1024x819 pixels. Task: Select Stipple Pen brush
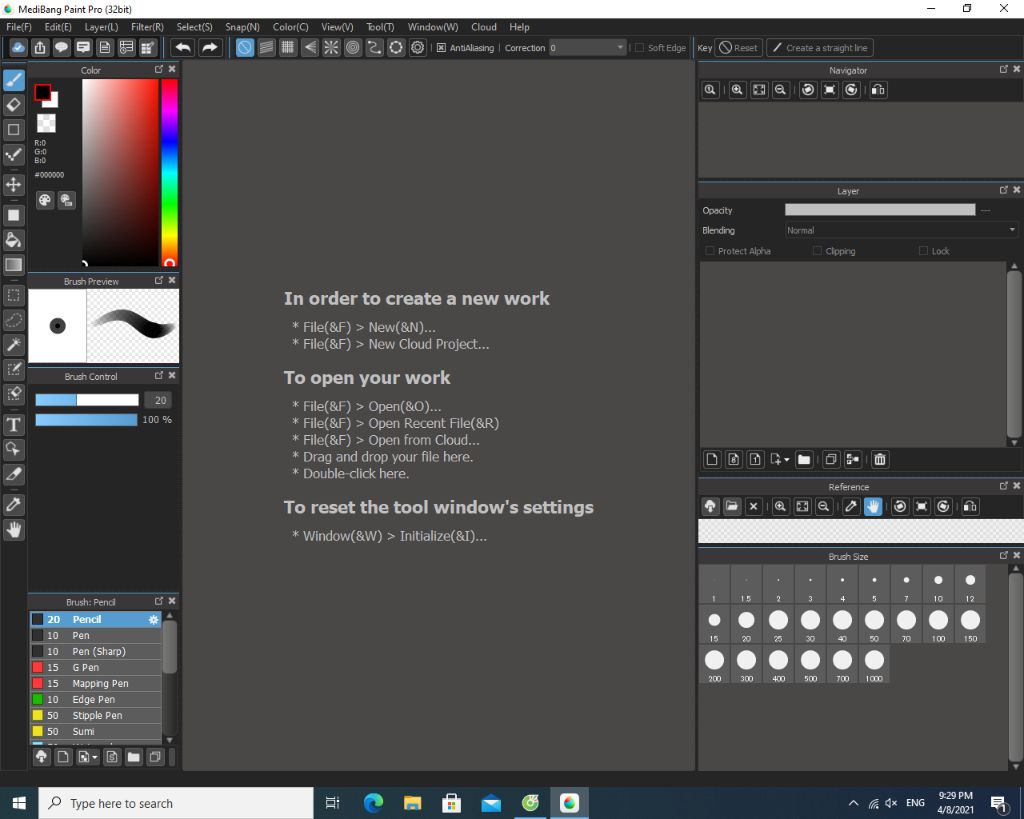click(x=96, y=716)
